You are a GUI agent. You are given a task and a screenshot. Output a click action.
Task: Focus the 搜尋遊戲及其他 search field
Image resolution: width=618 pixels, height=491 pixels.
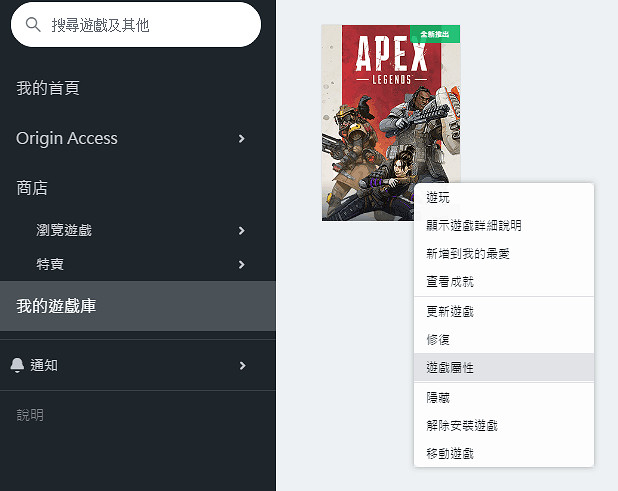136,25
